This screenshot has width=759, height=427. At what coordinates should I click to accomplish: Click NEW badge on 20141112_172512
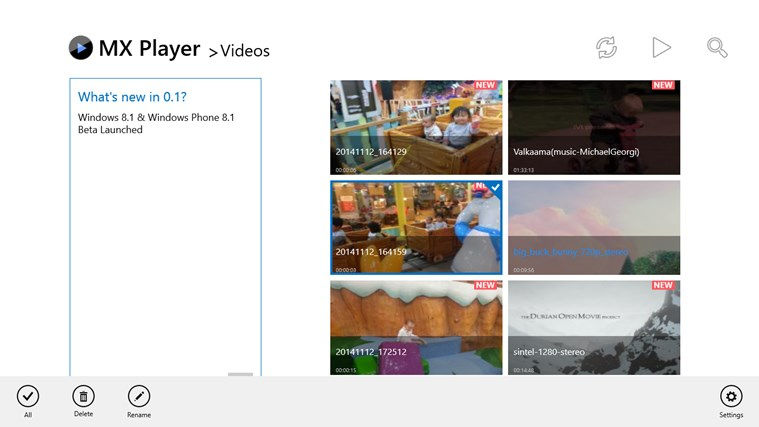(x=485, y=285)
